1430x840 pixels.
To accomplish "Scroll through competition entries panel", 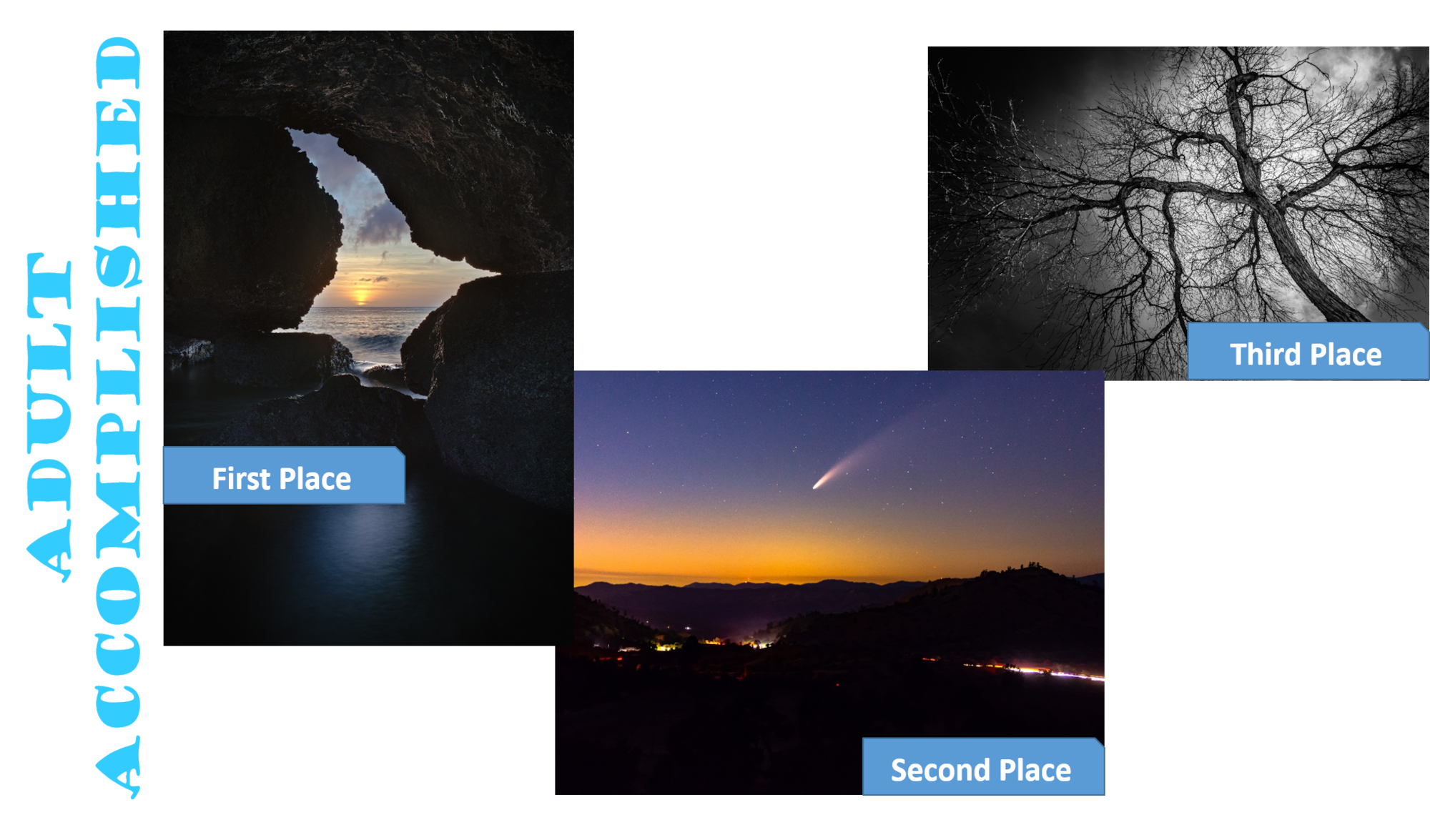I will [715, 420].
